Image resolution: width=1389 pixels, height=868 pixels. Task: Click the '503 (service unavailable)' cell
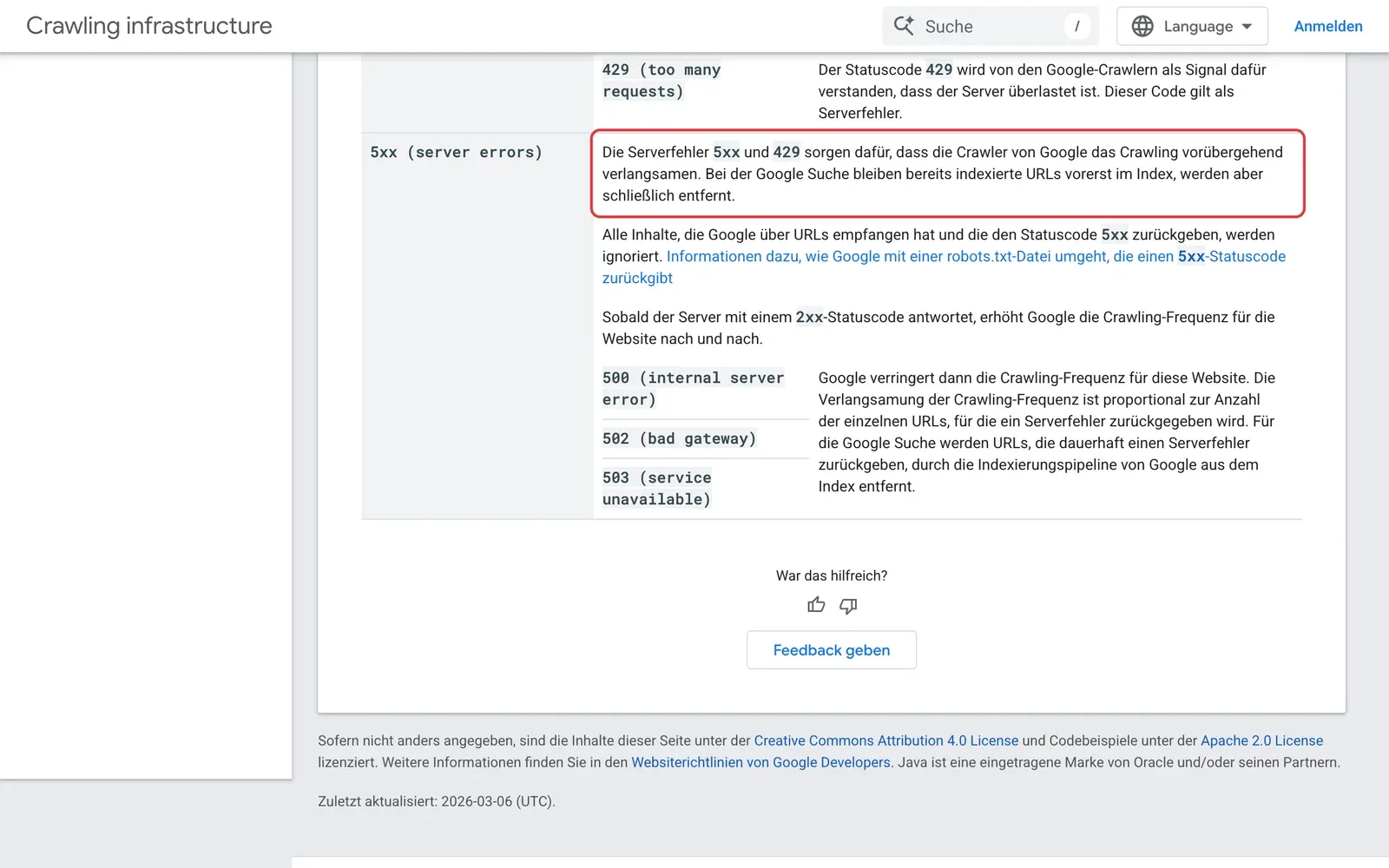(657, 489)
